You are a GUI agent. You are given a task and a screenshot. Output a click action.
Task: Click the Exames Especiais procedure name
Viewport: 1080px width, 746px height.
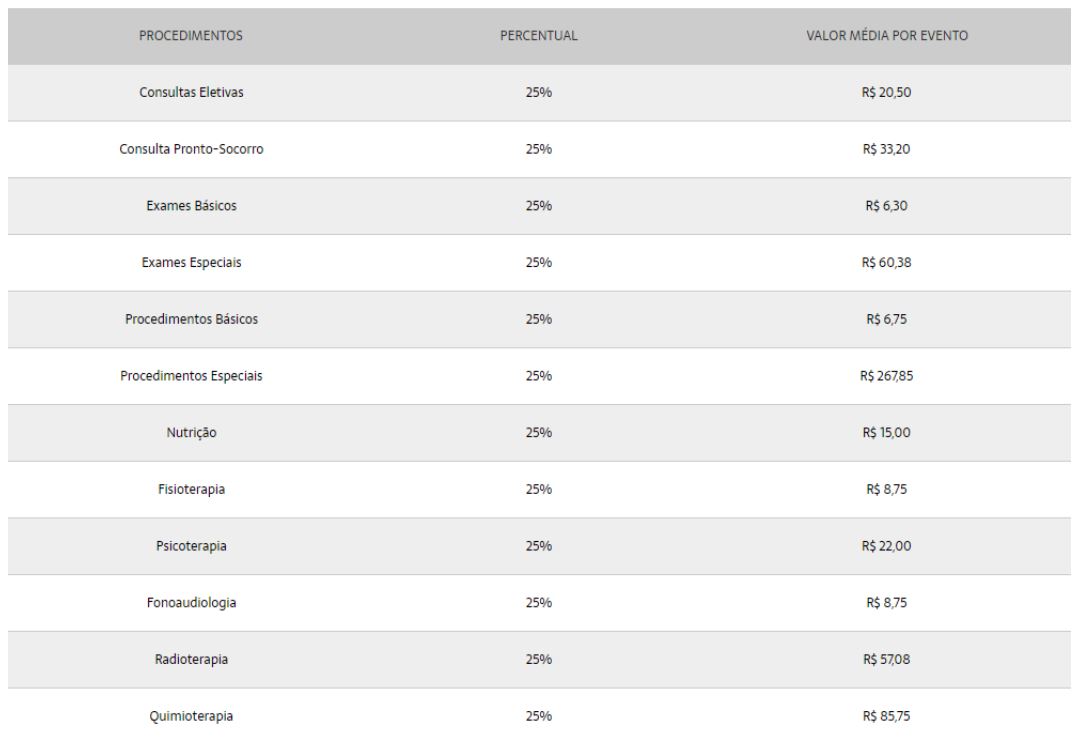[191, 263]
